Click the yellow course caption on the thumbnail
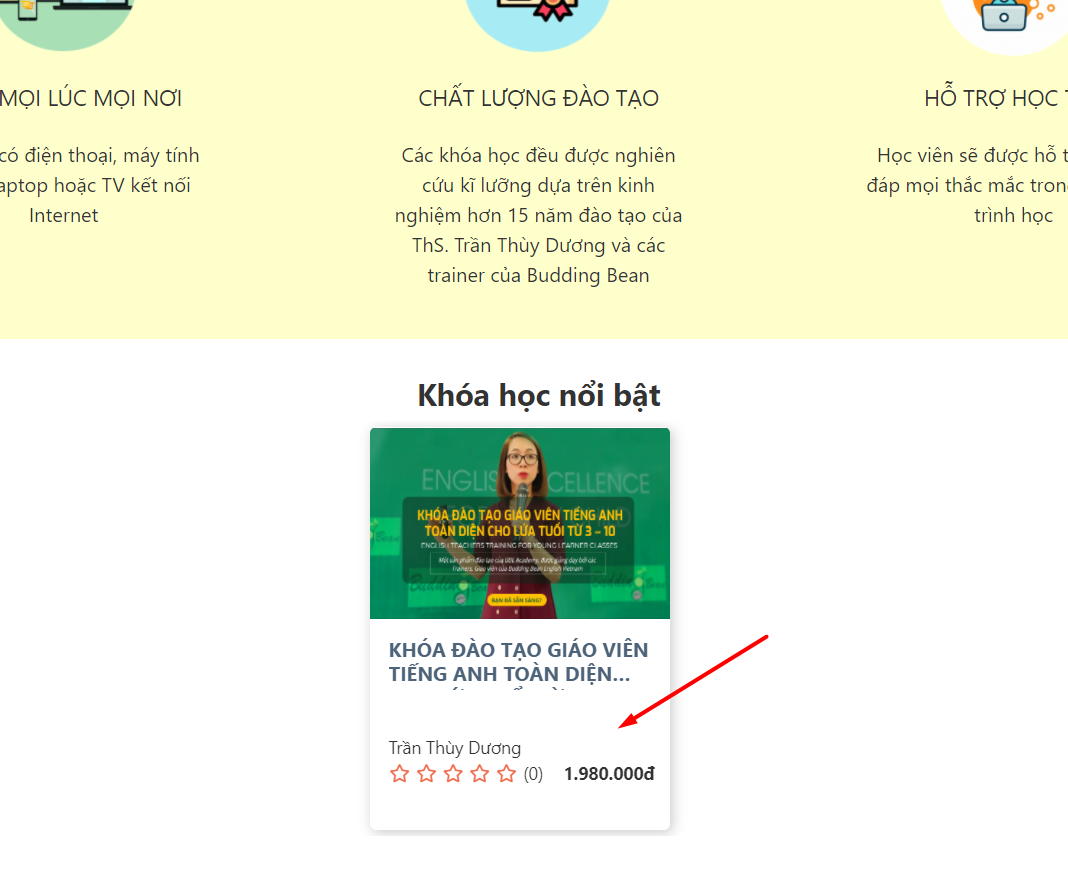The width and height of the screenshot is (1068, 871). click(520, 522)
